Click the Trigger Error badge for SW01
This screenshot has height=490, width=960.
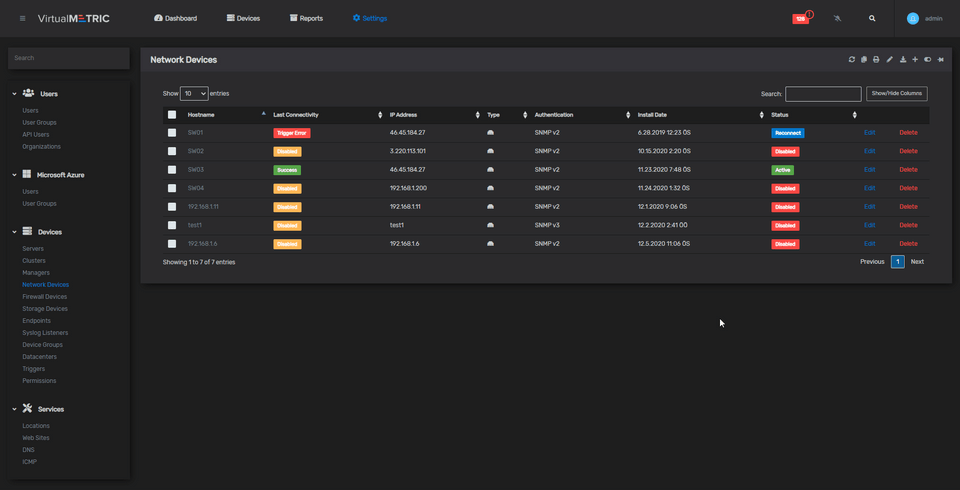coord(291,133)
